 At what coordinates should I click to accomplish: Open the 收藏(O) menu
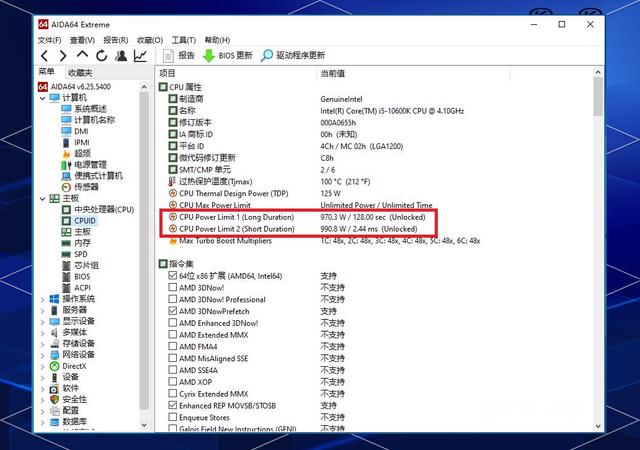coord(150,40)
